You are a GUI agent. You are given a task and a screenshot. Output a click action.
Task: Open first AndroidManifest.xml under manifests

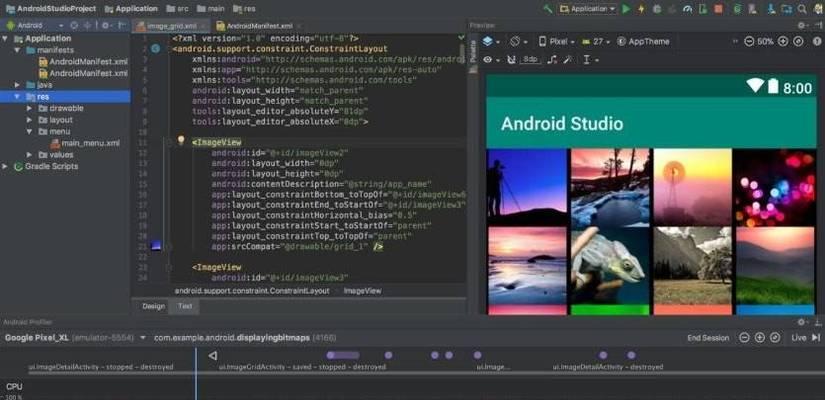coord(84,62)
